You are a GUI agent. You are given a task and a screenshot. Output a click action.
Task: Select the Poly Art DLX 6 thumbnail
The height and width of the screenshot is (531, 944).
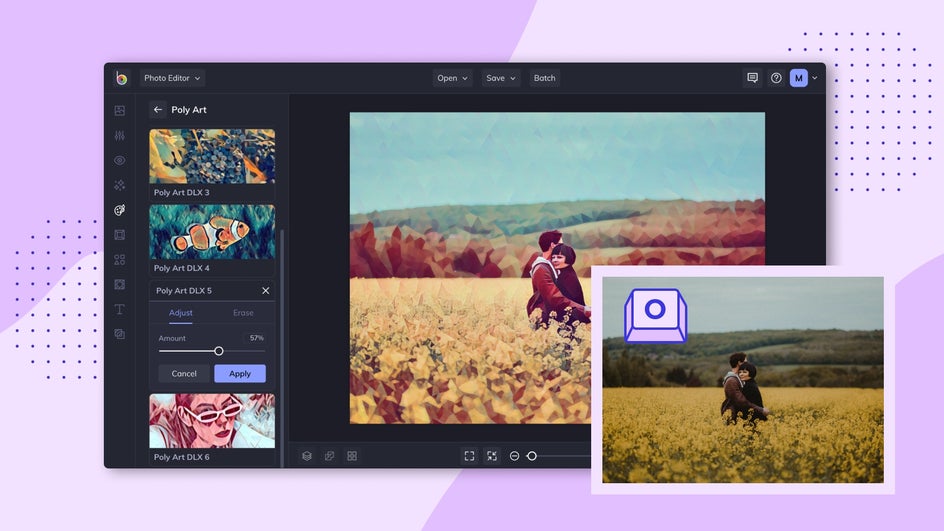point(212,421)
